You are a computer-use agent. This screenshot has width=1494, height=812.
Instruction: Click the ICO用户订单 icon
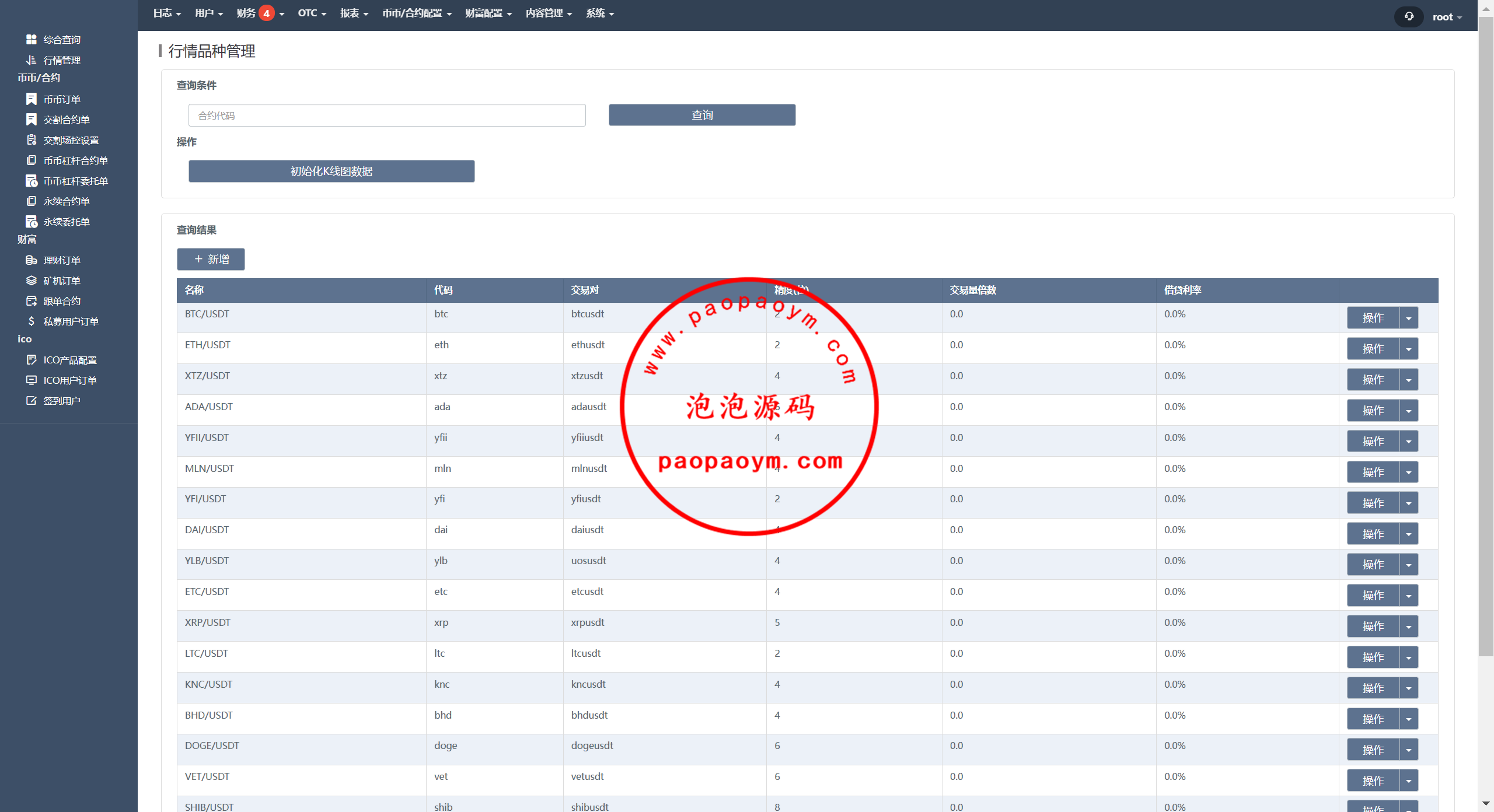tap(32, 380)
